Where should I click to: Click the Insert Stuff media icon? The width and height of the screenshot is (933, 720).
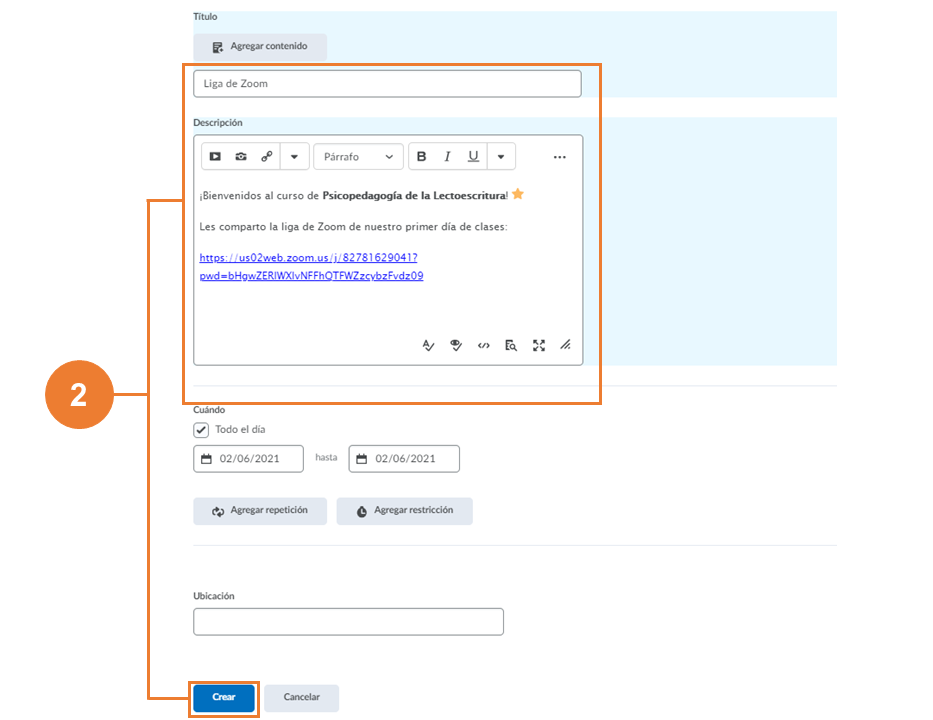pos(215,157)
